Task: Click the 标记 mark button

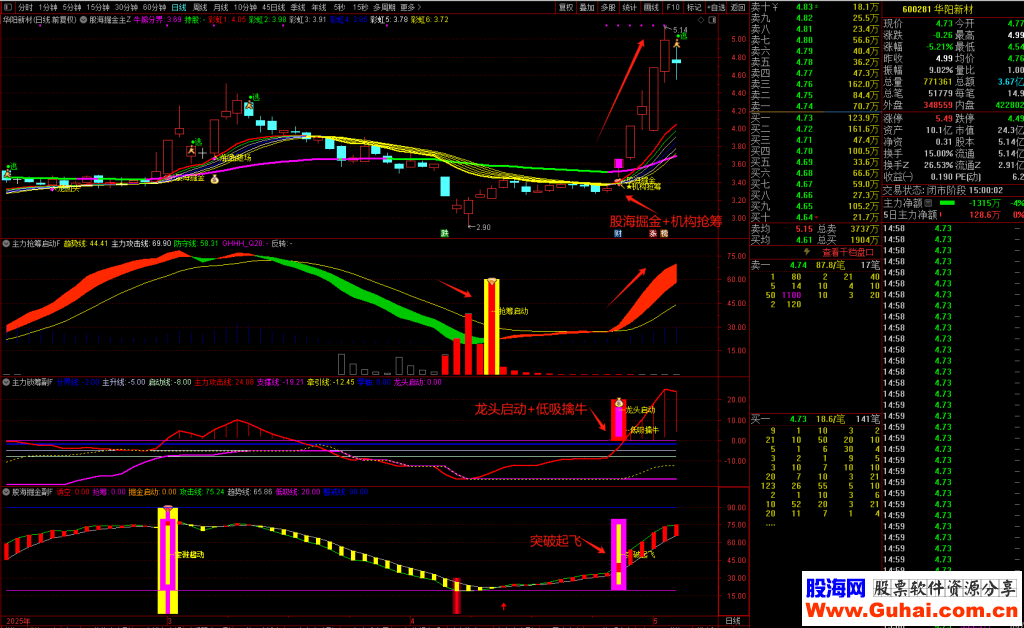Action: click(x=694, y=7)
